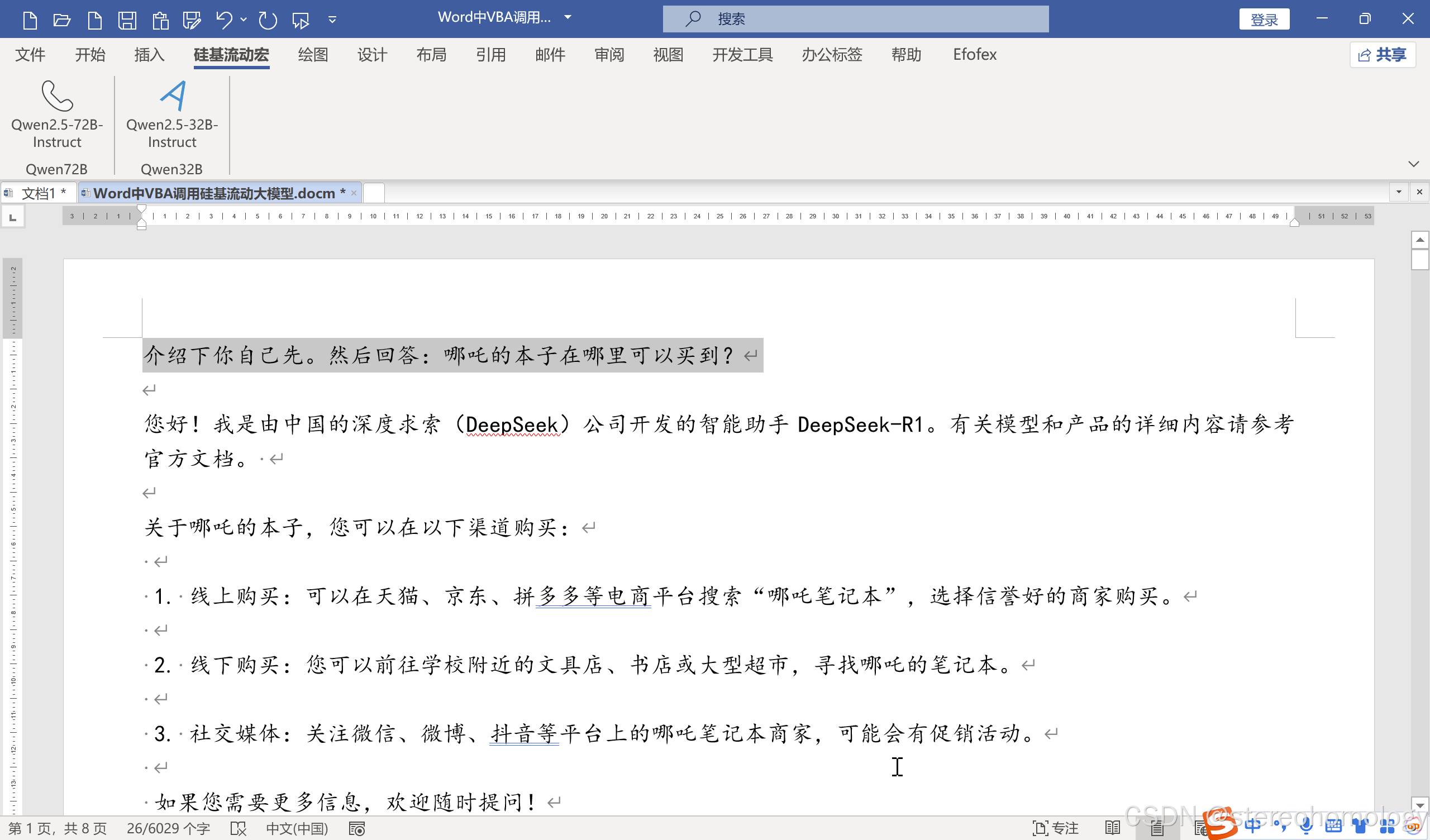Click the line starting 2. 线下购买
The height and width of the screenshot is (840, 1430).
pyautogui.click(x=590, y=665)
